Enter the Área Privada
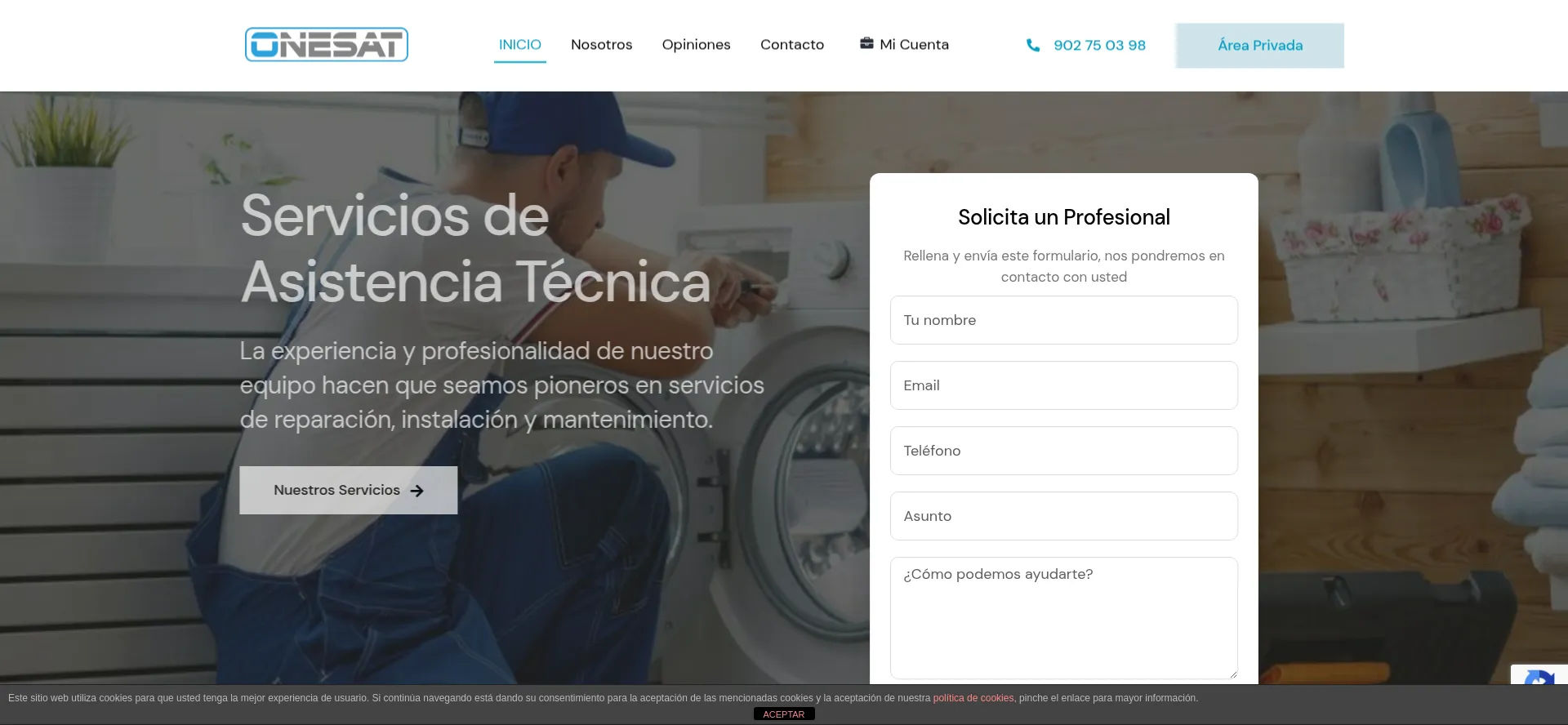Screen dimensions: 1568x725 (1259, 46)
